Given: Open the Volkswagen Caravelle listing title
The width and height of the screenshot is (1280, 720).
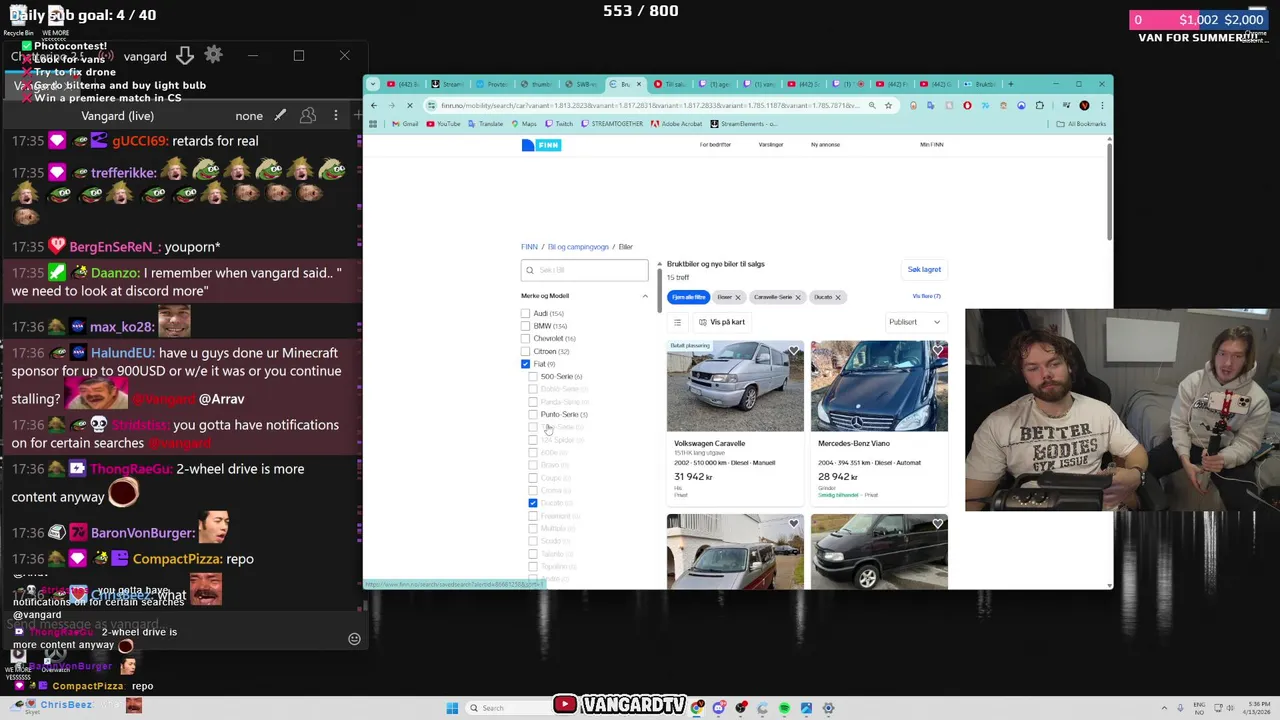Looking at the screenshot, I should point(709,443).
